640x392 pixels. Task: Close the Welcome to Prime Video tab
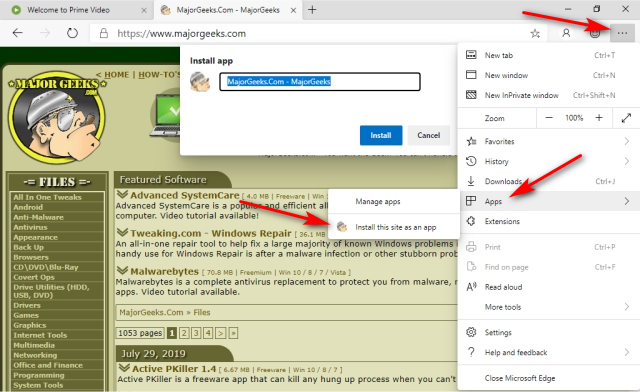[144, 10]
